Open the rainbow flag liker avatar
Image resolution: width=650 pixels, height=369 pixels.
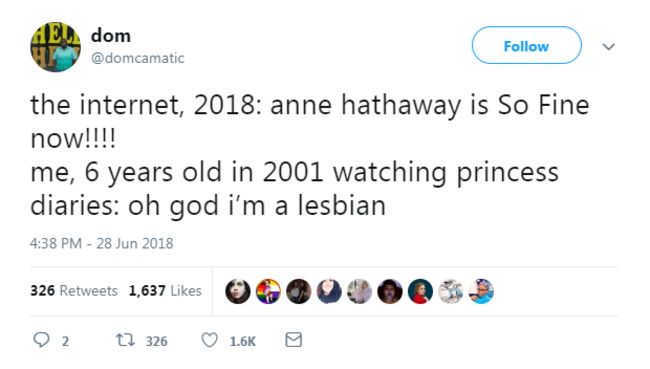(x=268, y=291)
